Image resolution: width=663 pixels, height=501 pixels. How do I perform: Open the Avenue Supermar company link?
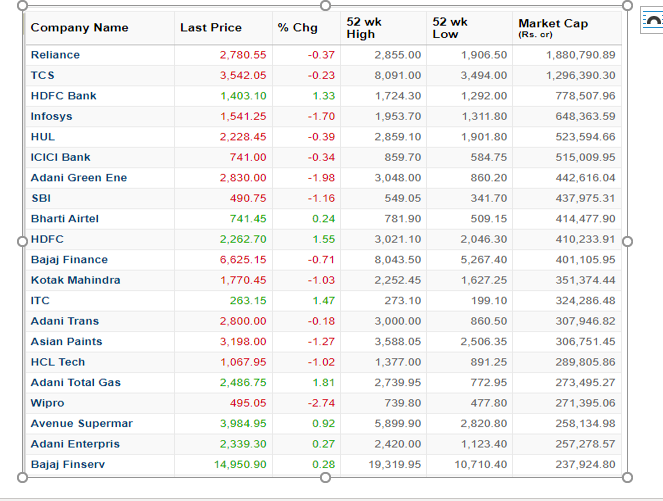82,424
